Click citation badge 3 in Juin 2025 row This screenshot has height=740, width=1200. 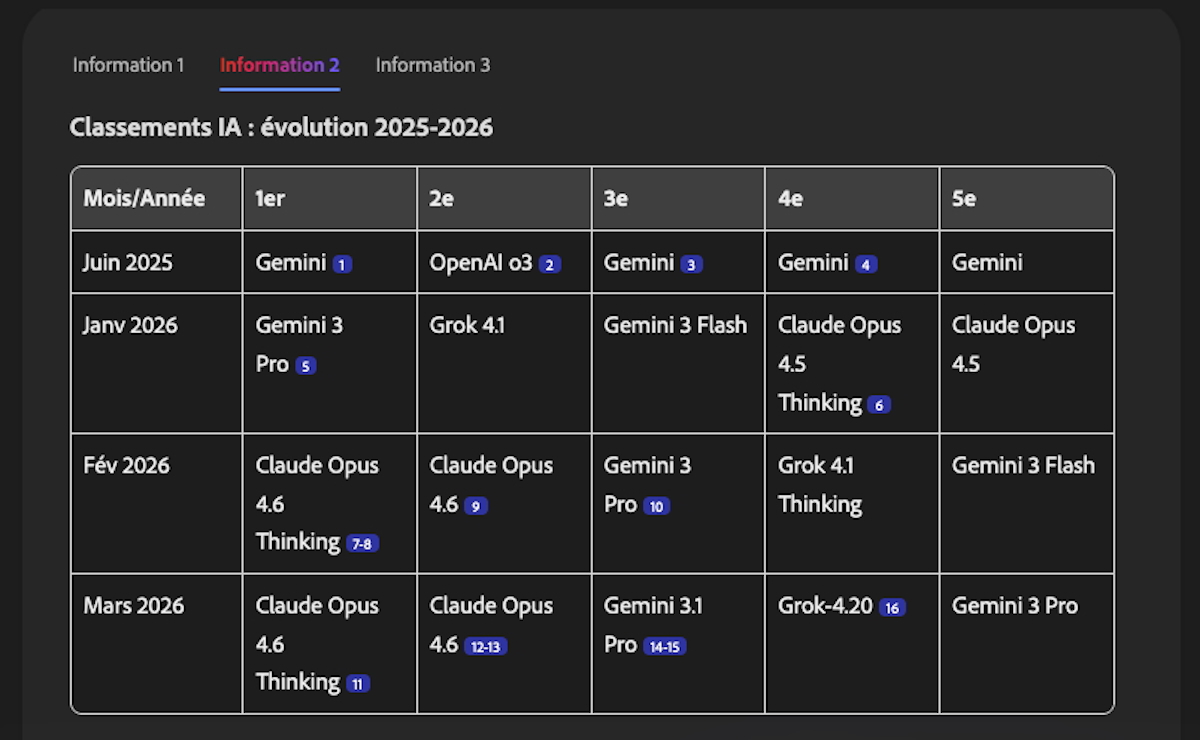coord(691,265)
